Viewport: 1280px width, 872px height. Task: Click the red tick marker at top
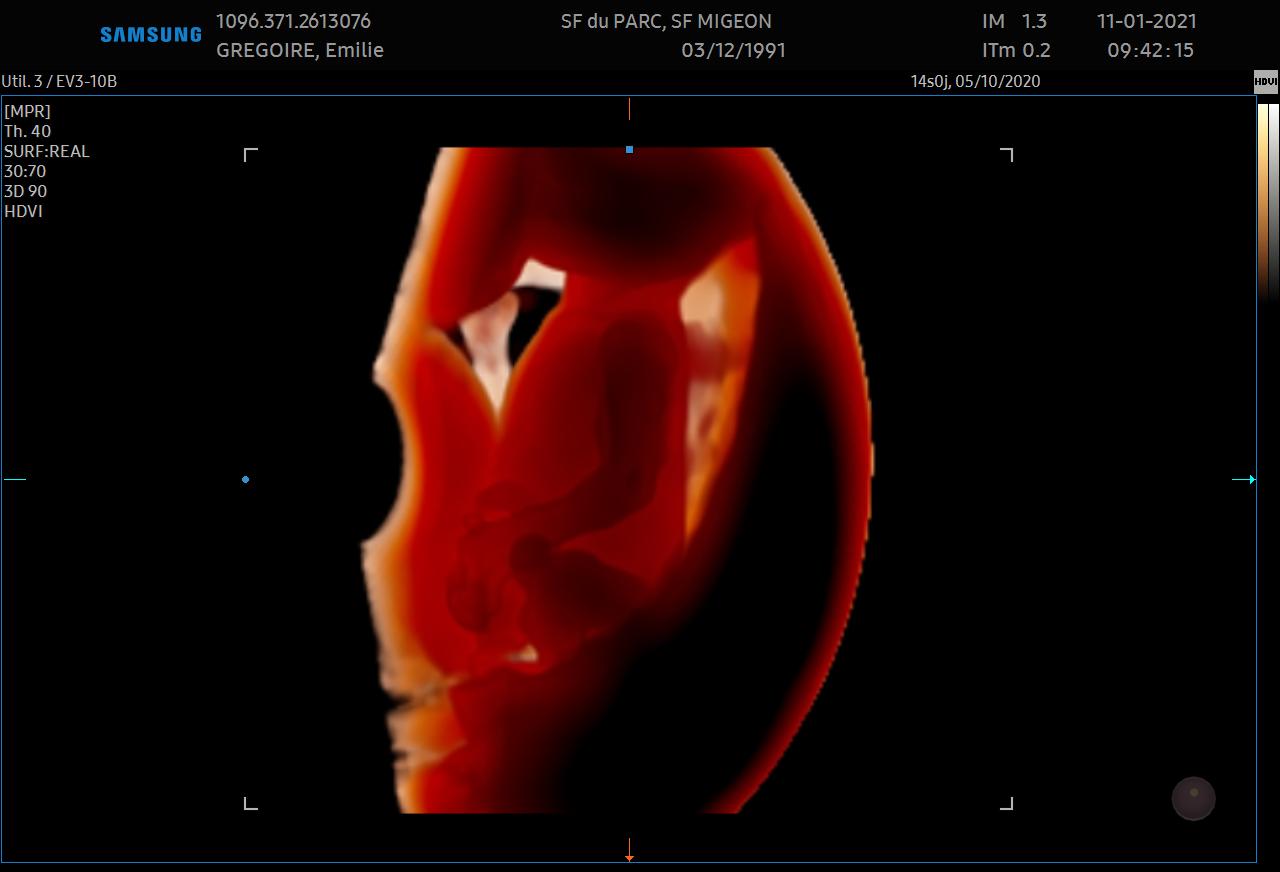click(629, 109)
